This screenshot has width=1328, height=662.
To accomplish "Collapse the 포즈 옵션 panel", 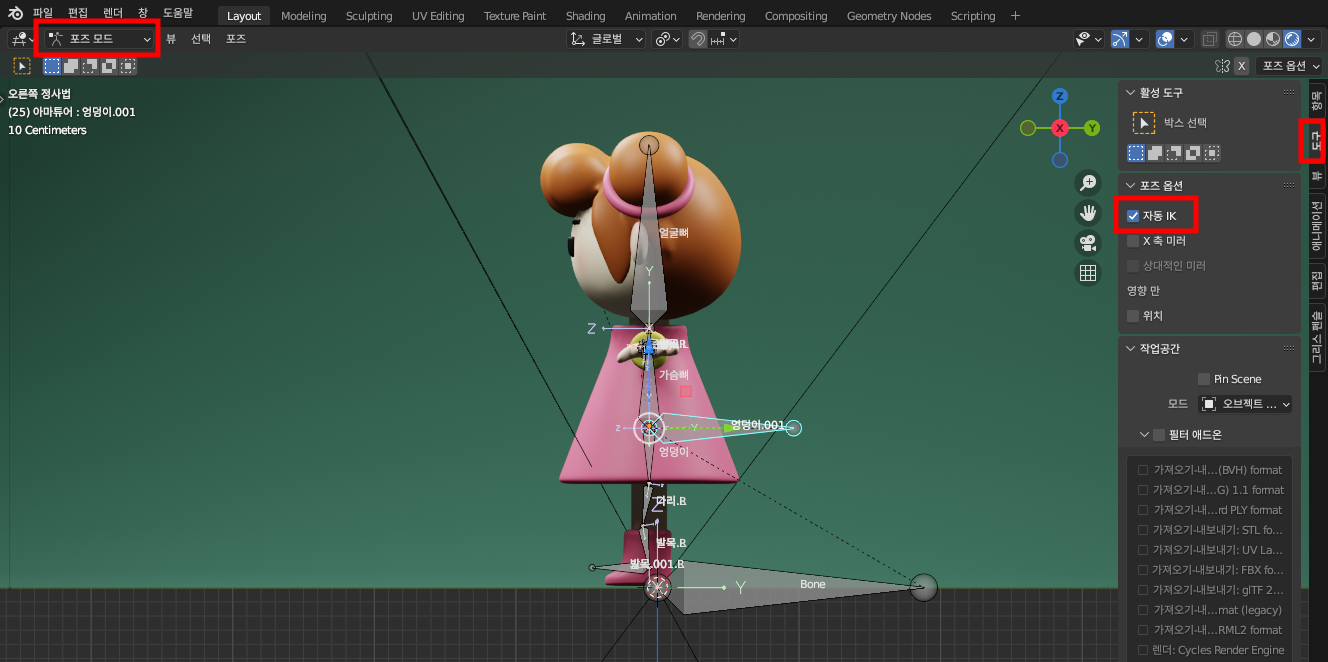I will (x=1130, y=186).
